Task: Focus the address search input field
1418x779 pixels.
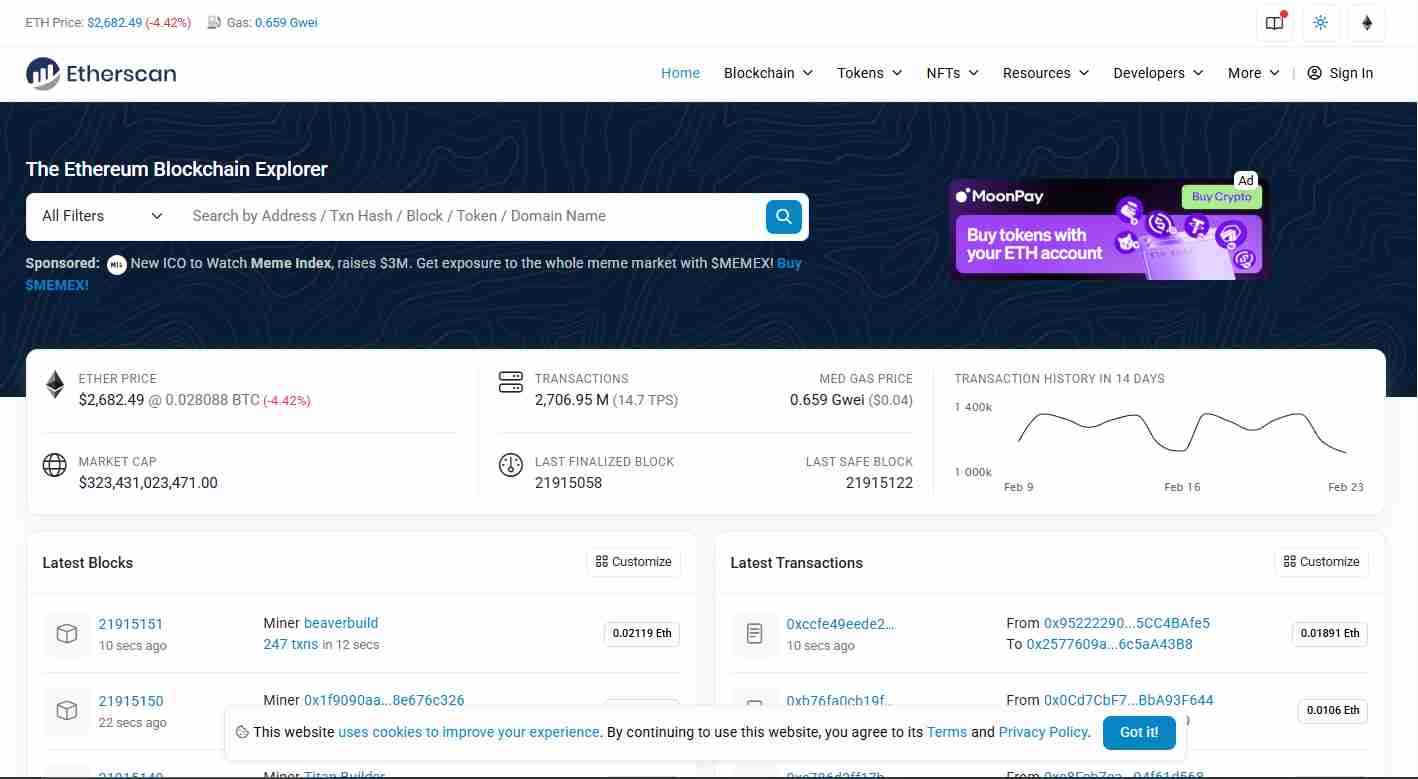Action: click(472, 216)
